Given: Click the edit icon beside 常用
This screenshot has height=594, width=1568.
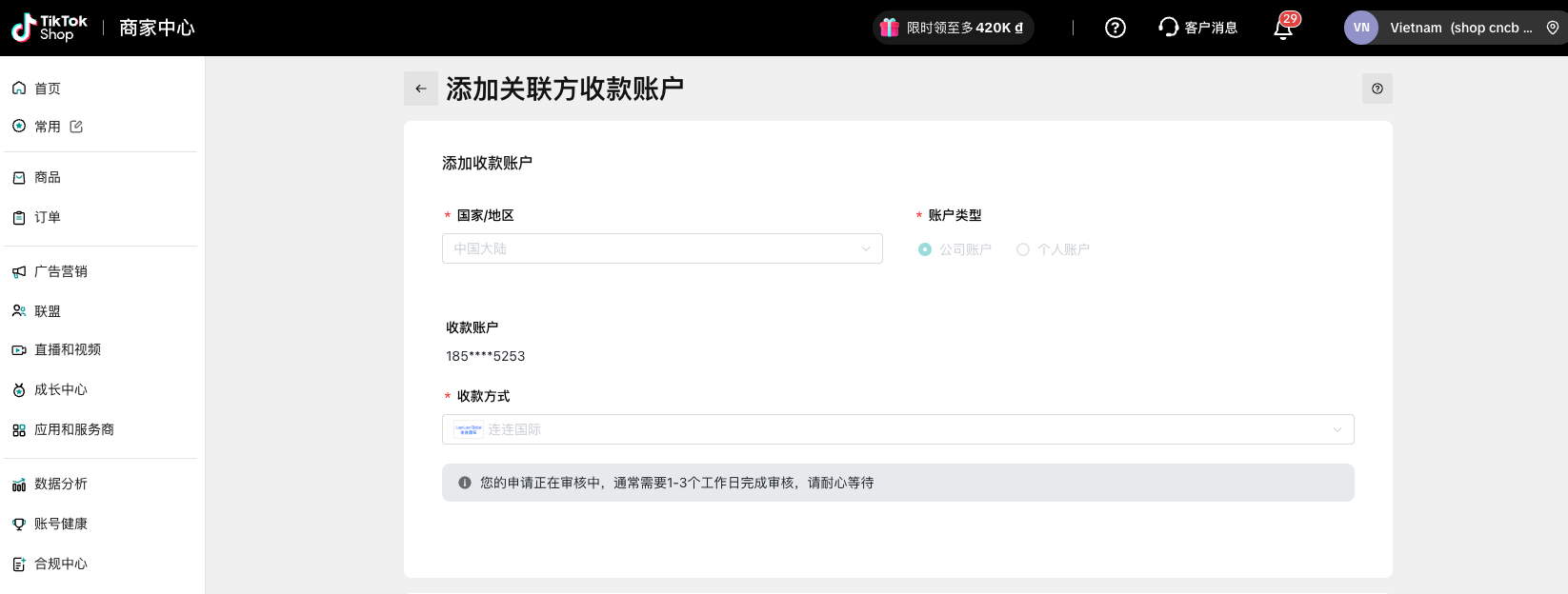Looking at the screenshot, I should tap(76, 127).
